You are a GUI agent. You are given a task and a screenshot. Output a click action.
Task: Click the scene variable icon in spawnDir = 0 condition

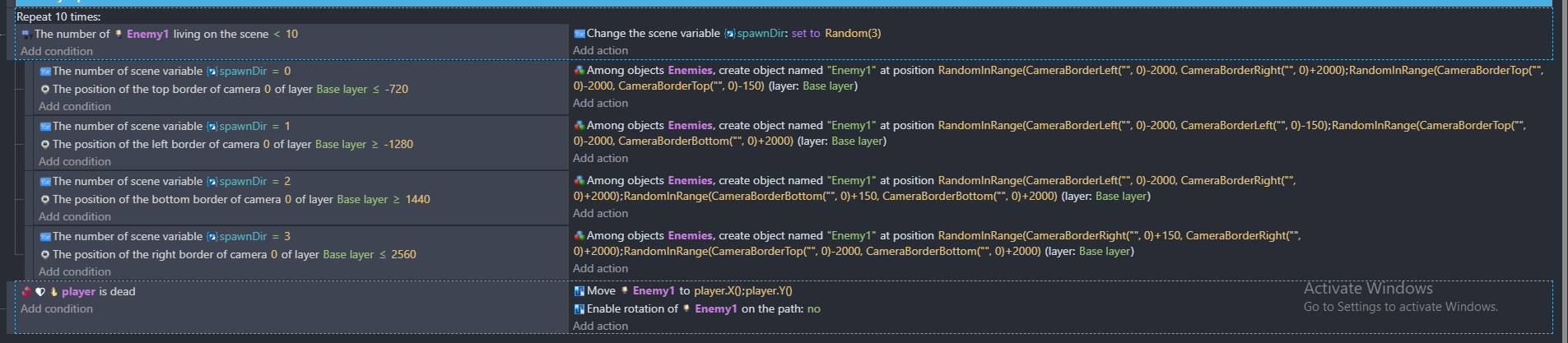tap(45, 72)
